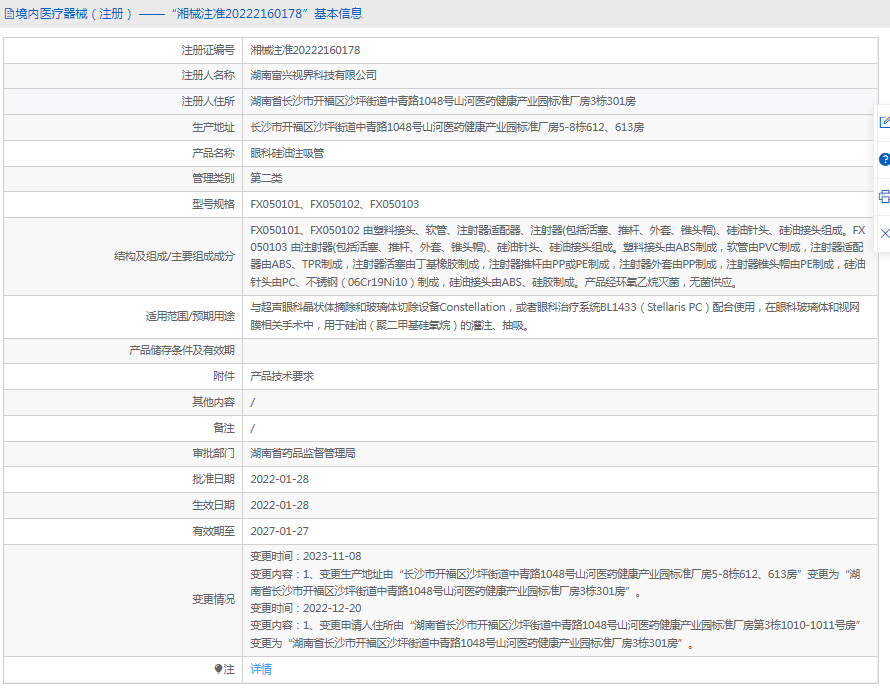Screen dimensions: 890x689
Task: Select registration number 湘械注准20222160178 value cell
Action: point(305,49)
